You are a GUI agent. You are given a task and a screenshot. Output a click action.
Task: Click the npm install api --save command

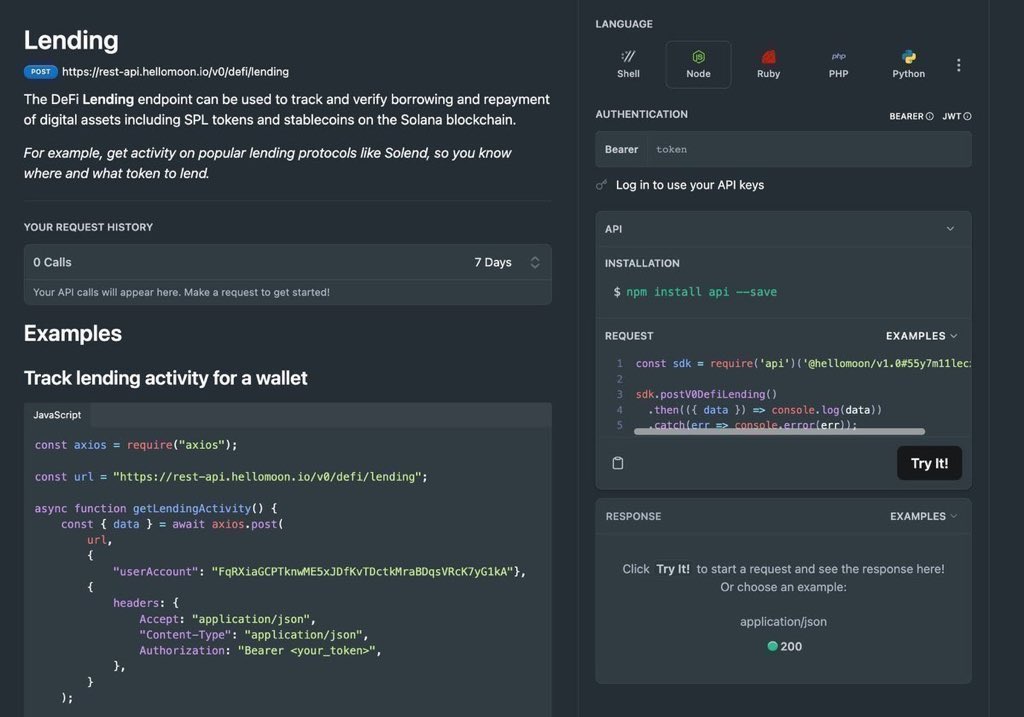[x=701, y=292]
